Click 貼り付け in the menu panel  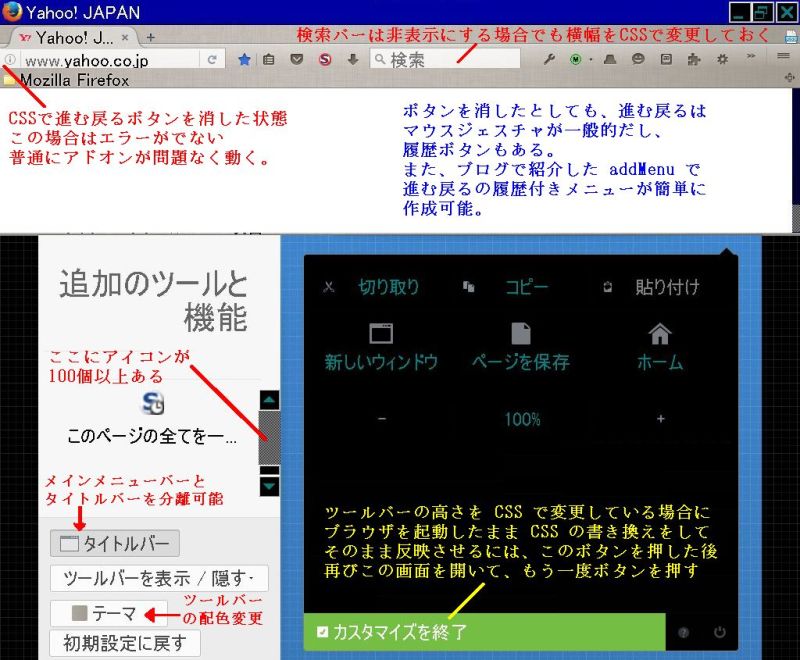667,287
